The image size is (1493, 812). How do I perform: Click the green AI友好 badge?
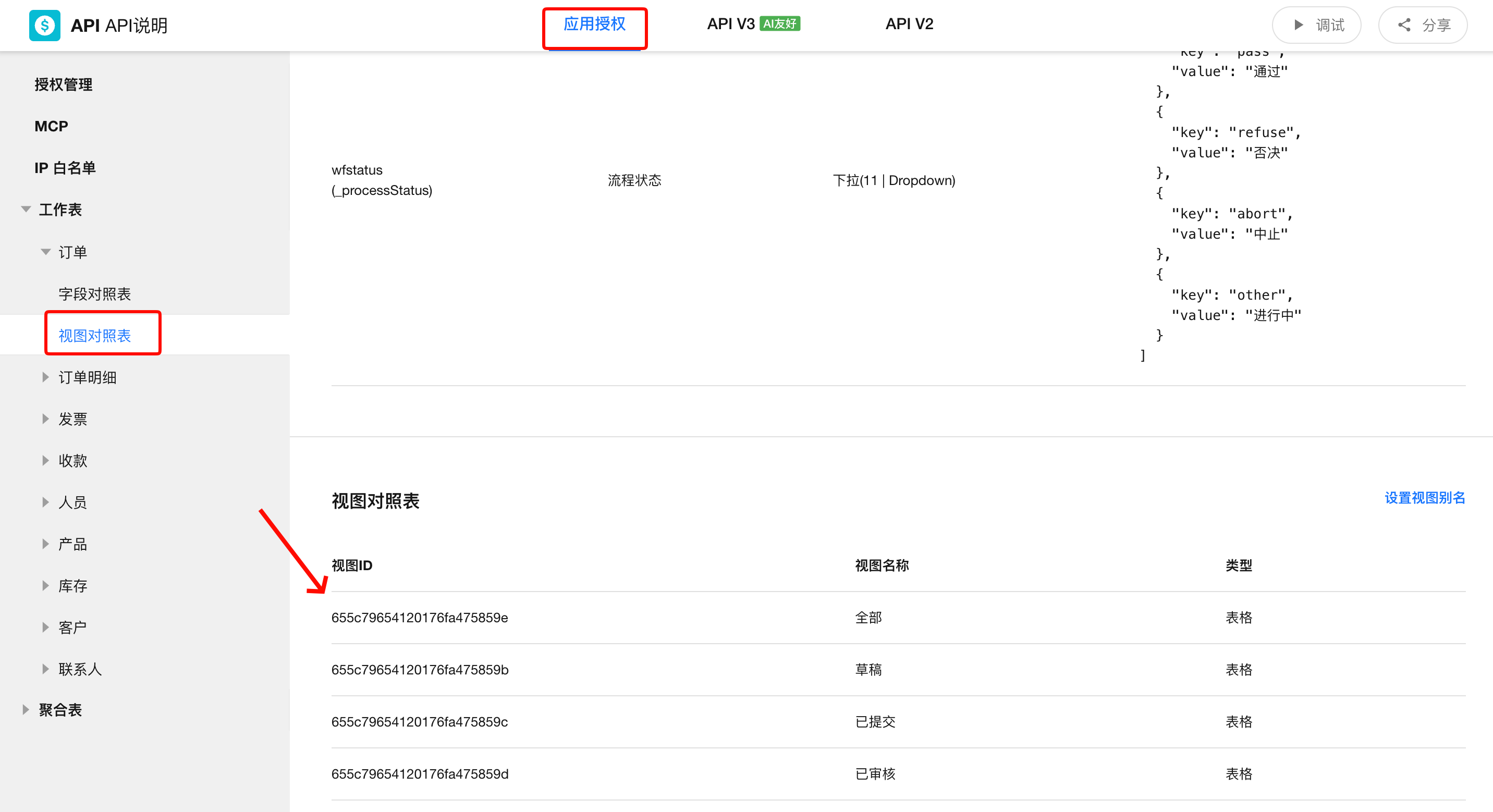click(779, 24)
